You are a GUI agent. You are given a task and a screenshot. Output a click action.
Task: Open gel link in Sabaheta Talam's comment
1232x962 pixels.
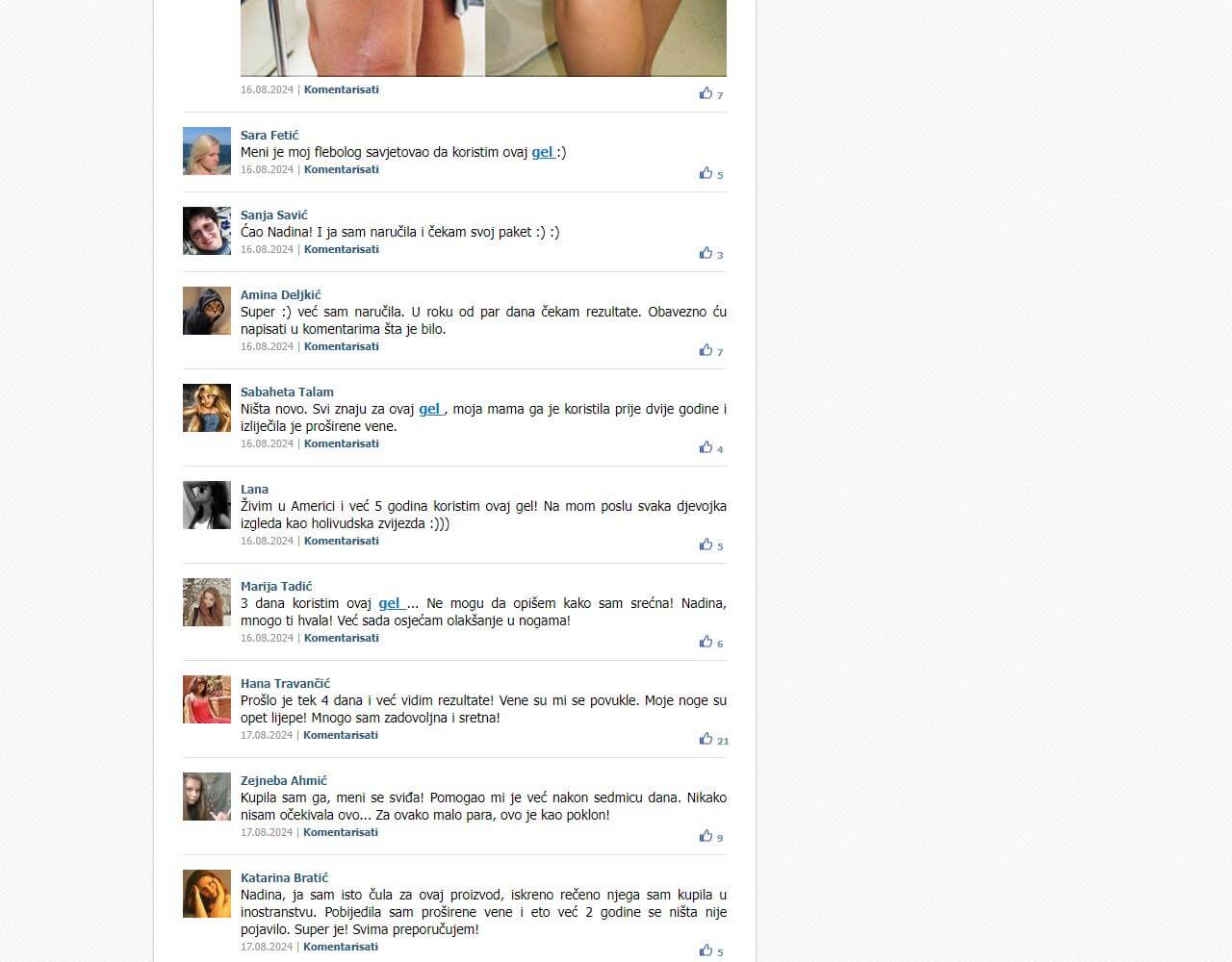point(430,409)
